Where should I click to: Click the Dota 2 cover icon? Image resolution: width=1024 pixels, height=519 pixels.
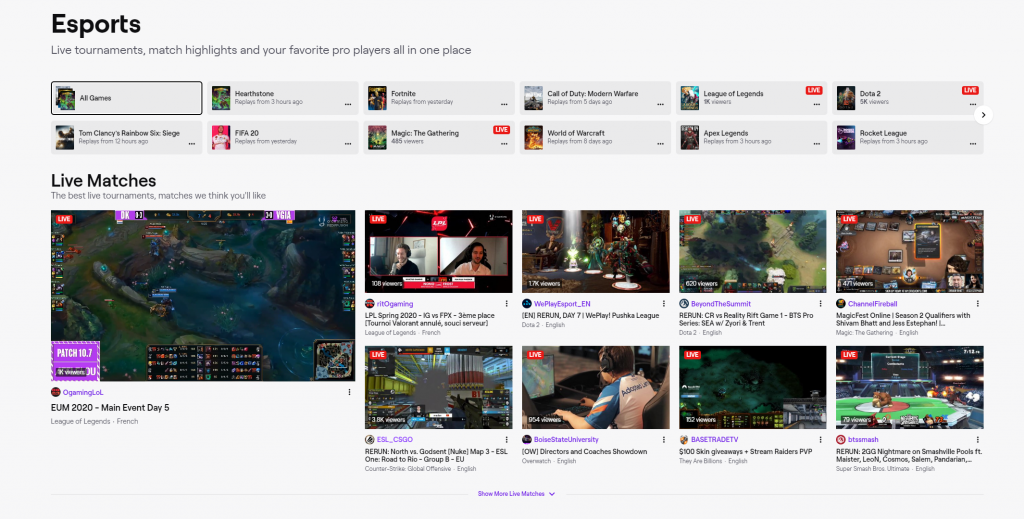click(x=846, y=98)
